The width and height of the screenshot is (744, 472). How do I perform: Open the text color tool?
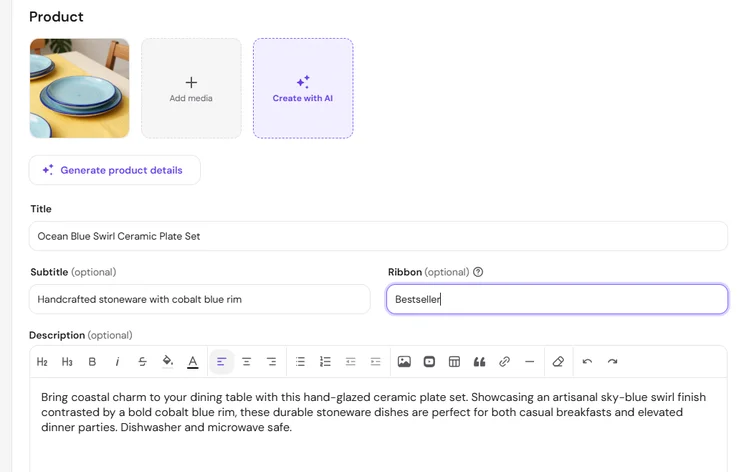(x=193, y=362)
